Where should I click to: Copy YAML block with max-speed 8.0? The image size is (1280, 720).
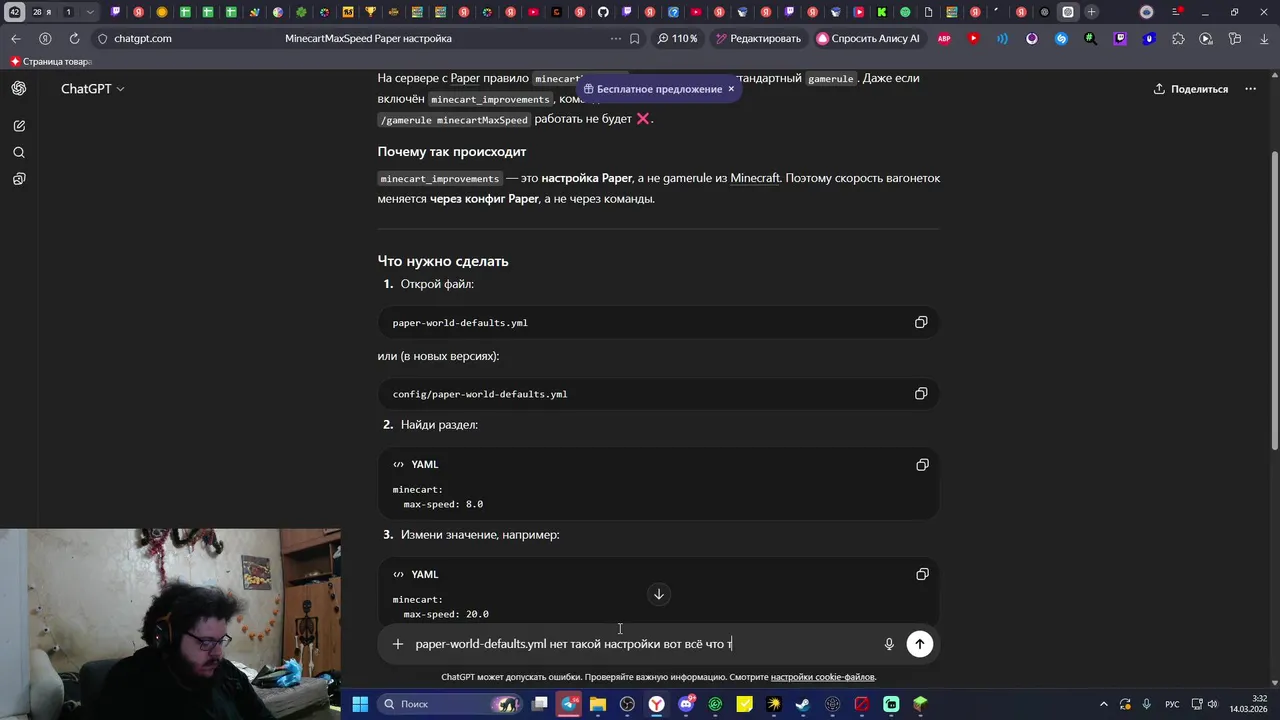922,464
